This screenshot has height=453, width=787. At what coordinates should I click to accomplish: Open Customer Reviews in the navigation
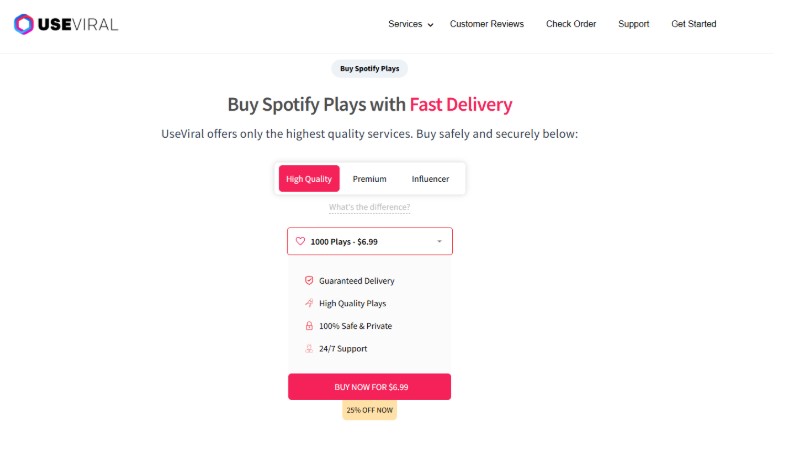486,24
